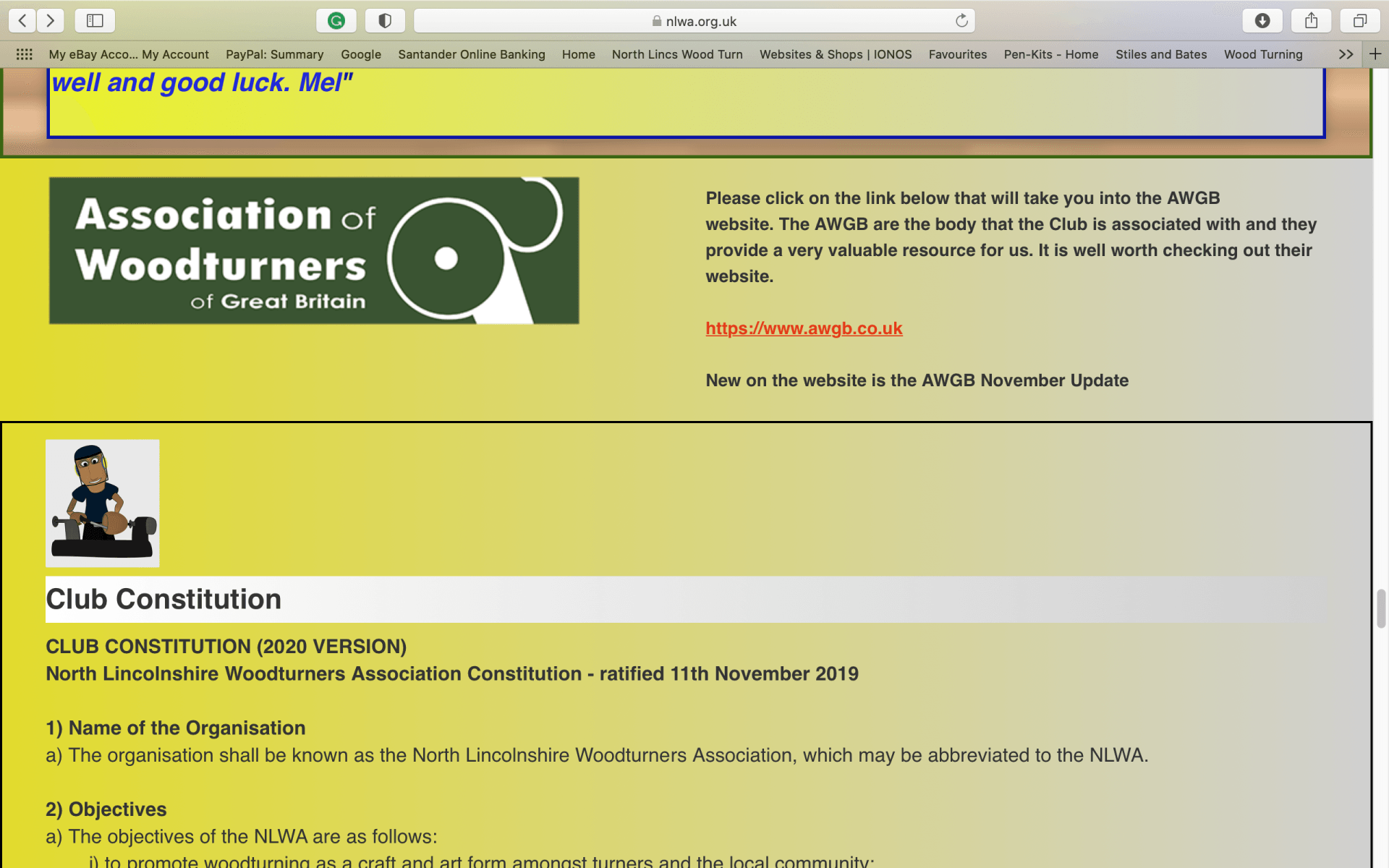Show tab overview icon
This screenshot has width=1389, height=868.
point(1360,21)
